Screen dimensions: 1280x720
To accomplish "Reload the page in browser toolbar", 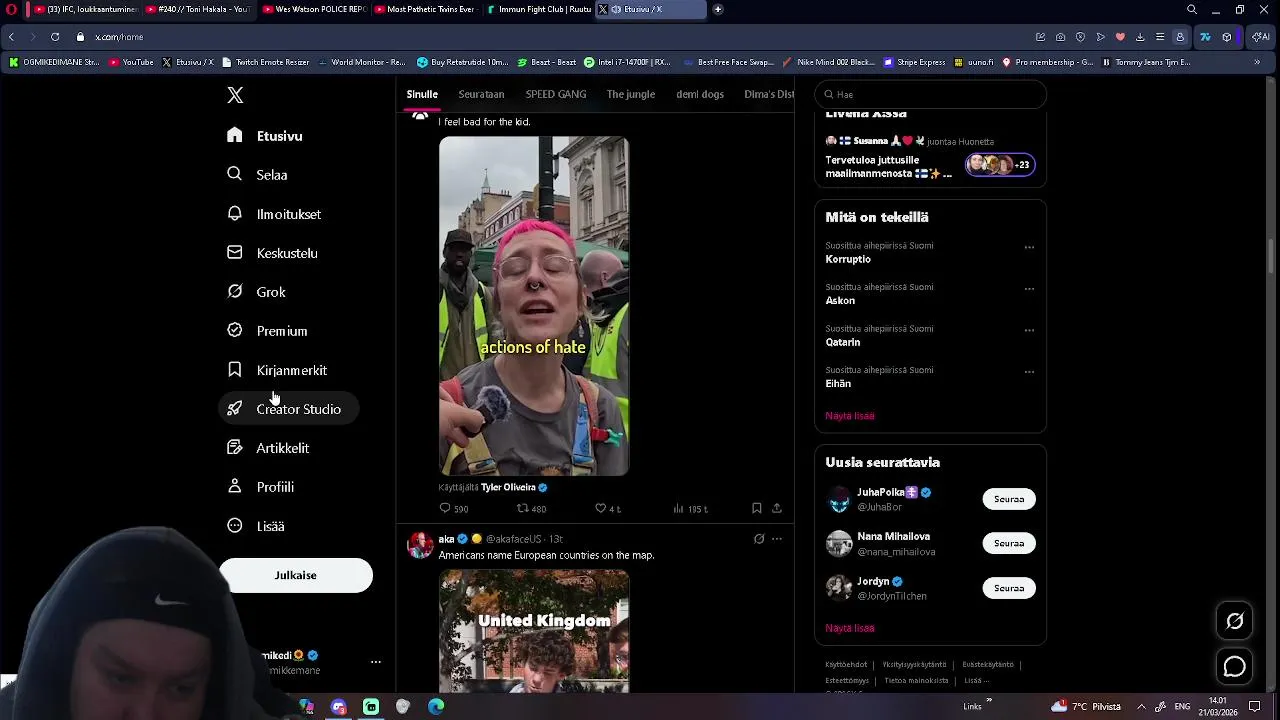I will [55, 37].
